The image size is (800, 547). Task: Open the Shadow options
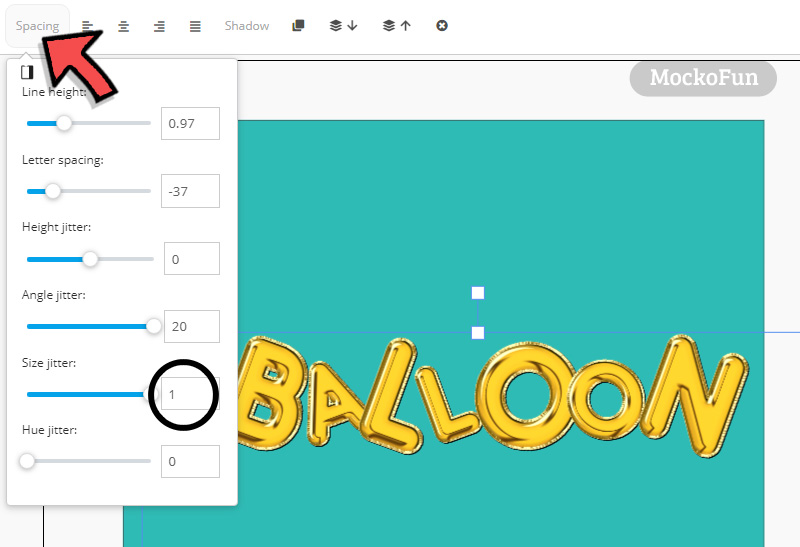tap(247, 26)
